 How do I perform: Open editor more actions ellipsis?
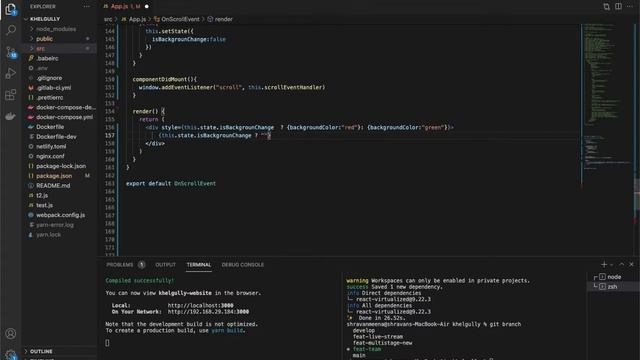point(630,7)
